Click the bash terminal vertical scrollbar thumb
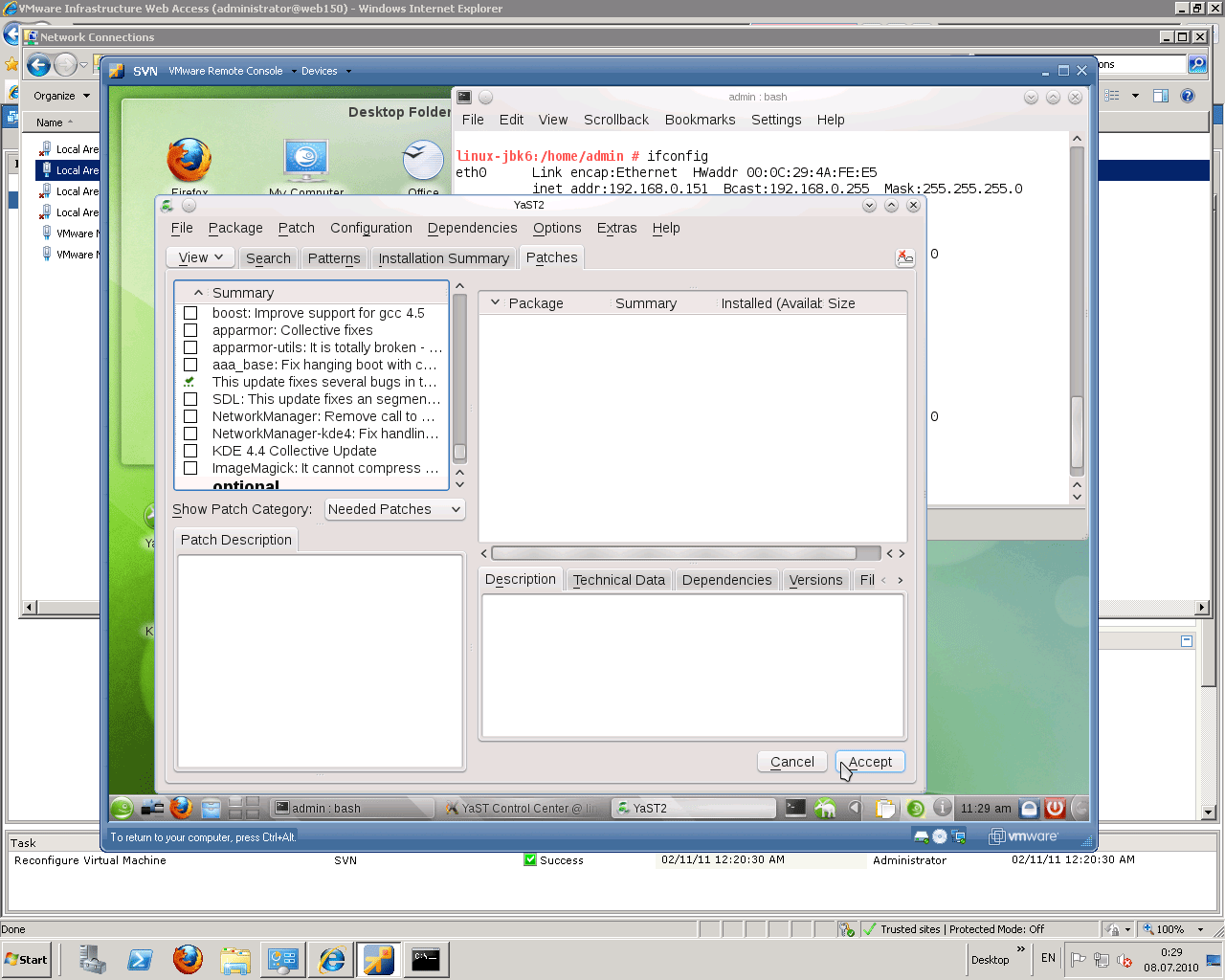The width and height of the screenshot is (1225, 980). (x=1077, y=433)
